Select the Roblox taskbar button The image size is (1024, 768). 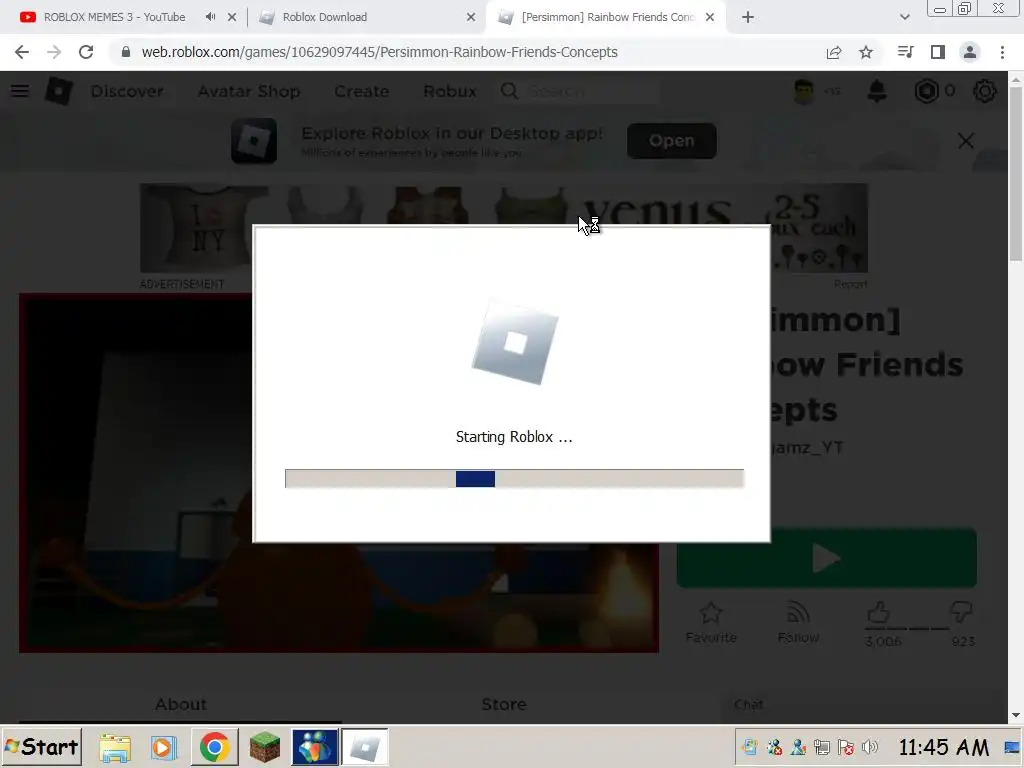(x=364, y=747)
